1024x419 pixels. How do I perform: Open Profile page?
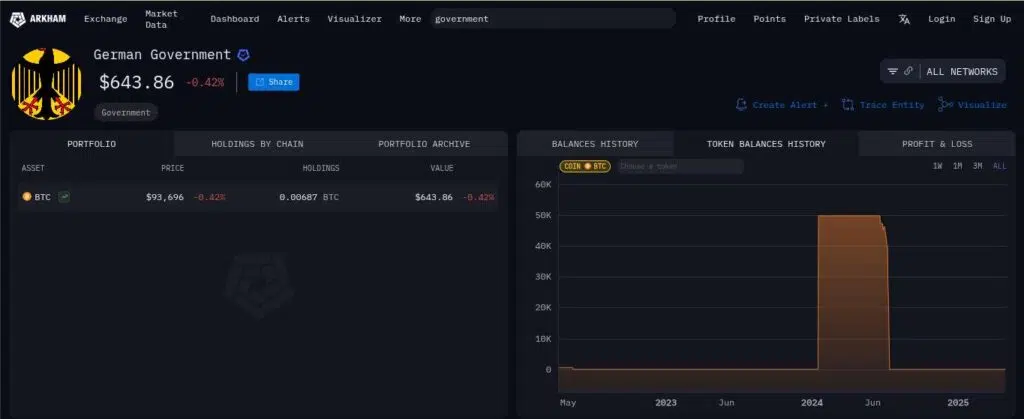[716, 19]
